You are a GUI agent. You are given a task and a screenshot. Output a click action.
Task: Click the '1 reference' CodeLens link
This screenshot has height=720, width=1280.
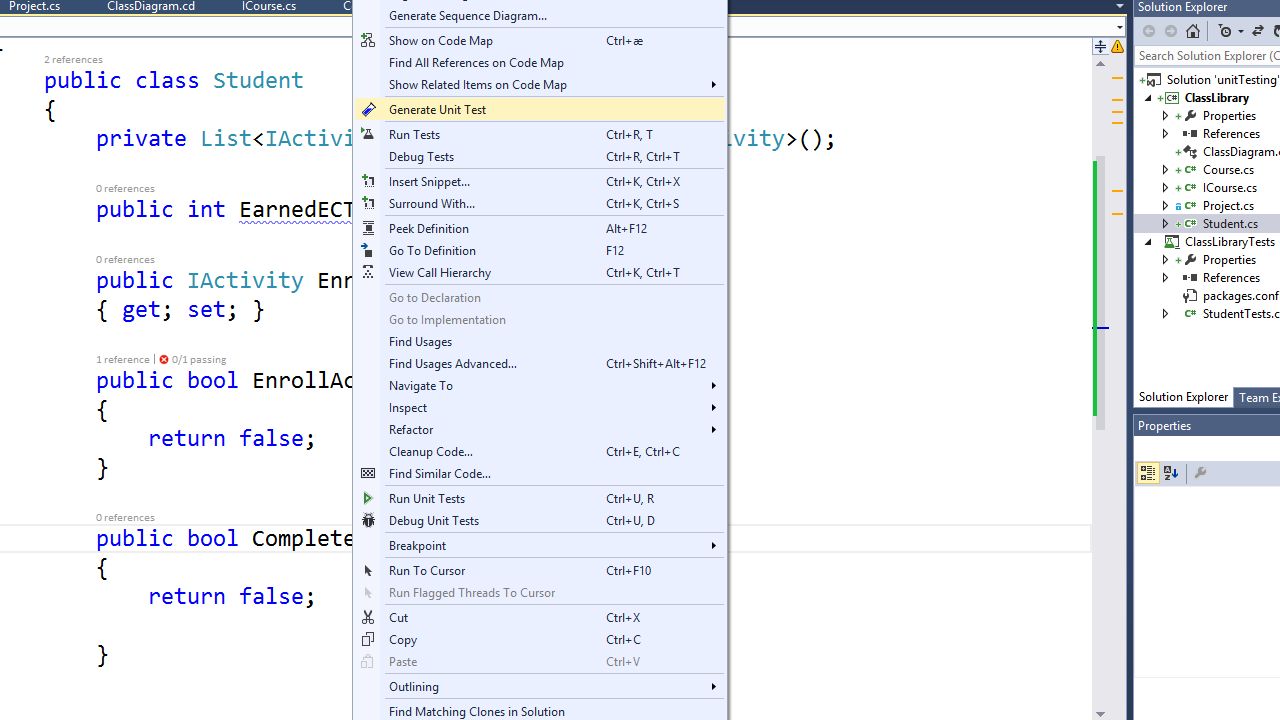click(x=122, y=360)
